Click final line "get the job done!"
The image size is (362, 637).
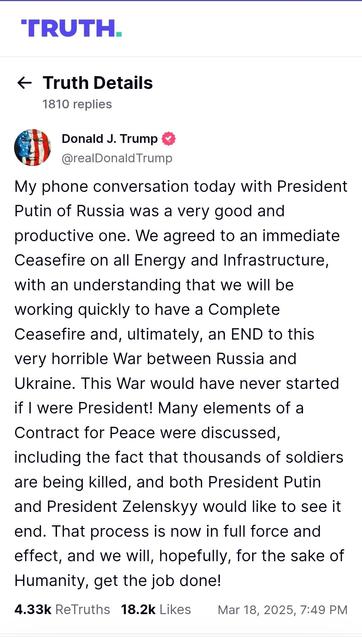pos(158,581)
